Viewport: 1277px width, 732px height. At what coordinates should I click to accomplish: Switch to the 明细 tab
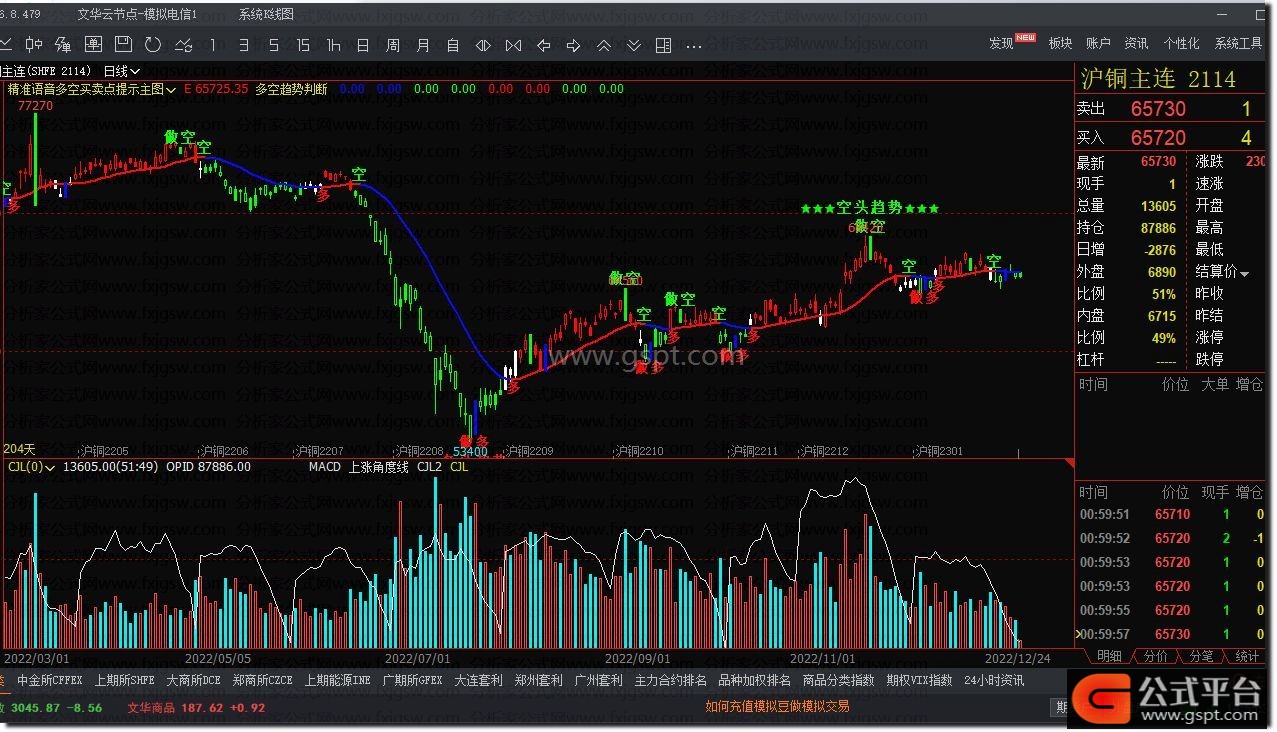point(1109,656)
